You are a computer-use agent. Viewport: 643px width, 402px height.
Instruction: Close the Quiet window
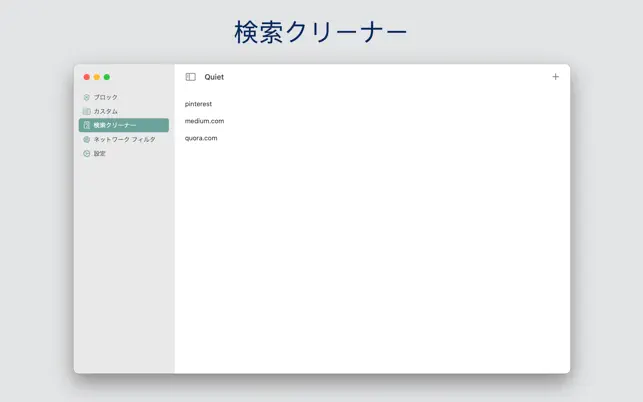point(87,77)
